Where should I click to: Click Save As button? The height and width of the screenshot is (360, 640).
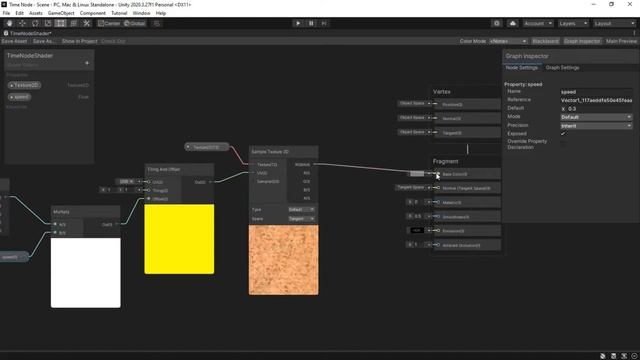(x=44, y=41)
